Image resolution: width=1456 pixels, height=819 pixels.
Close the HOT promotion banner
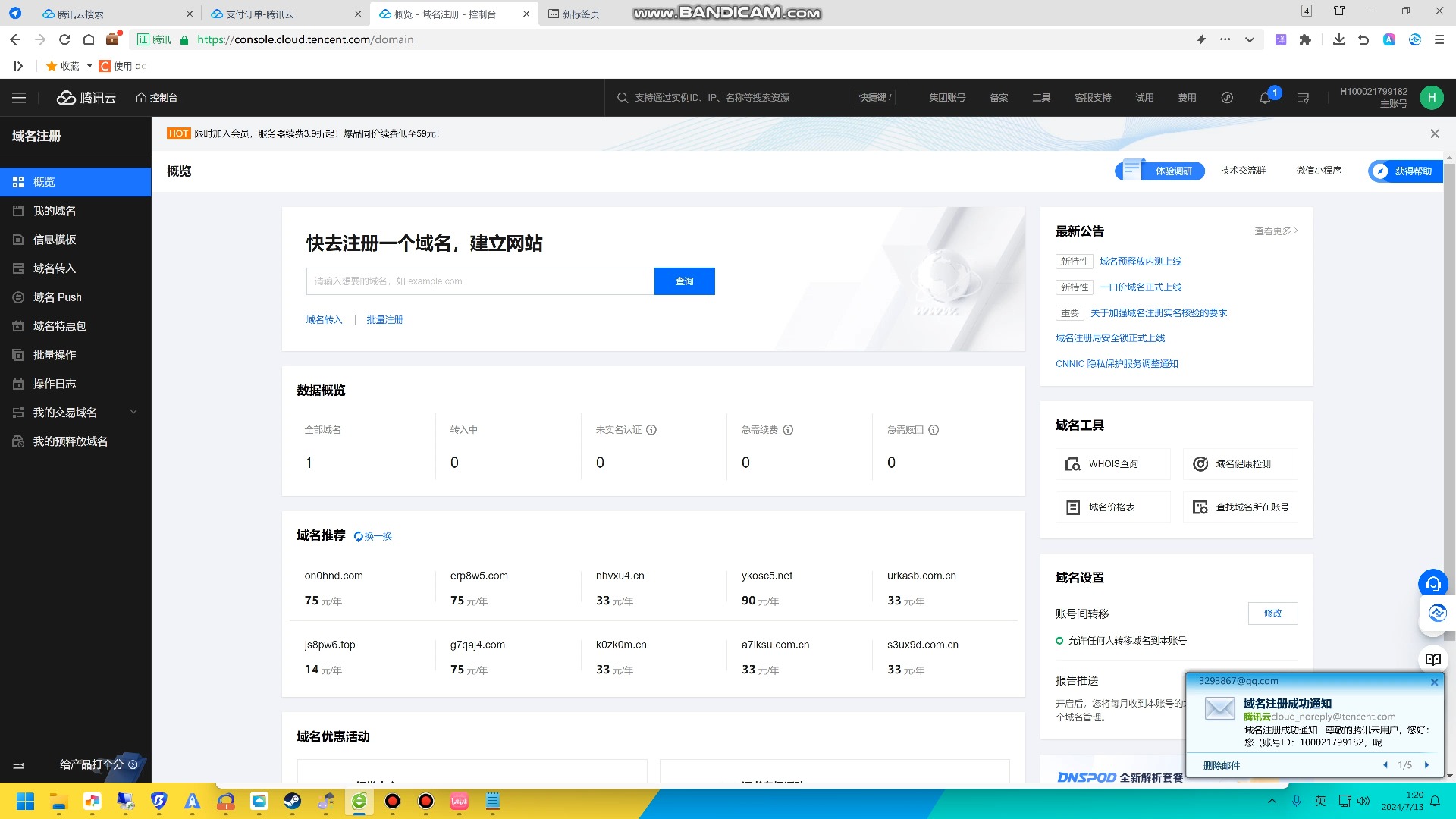1434,133
